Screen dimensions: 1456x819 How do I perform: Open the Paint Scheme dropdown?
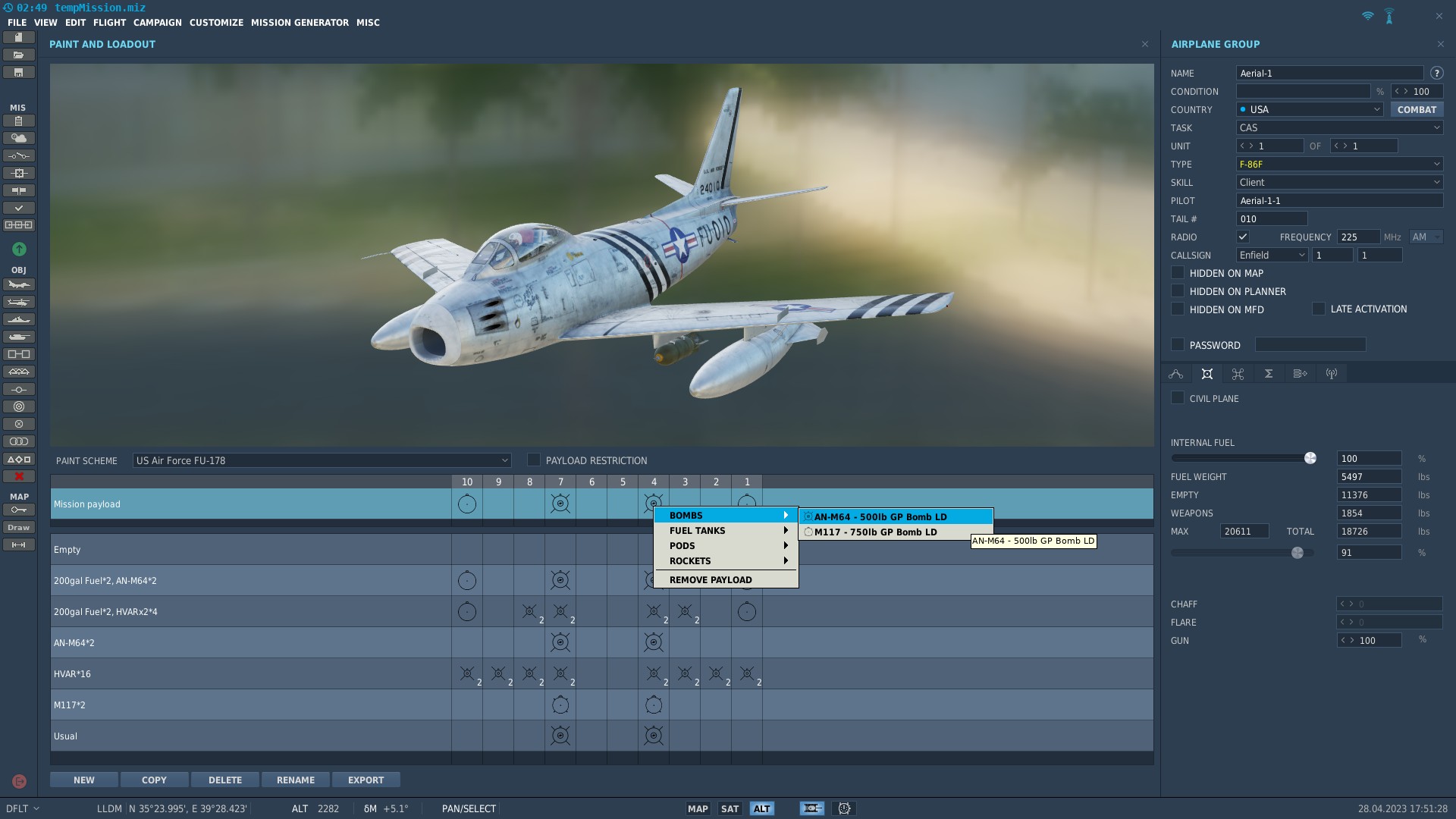point(322,460)
